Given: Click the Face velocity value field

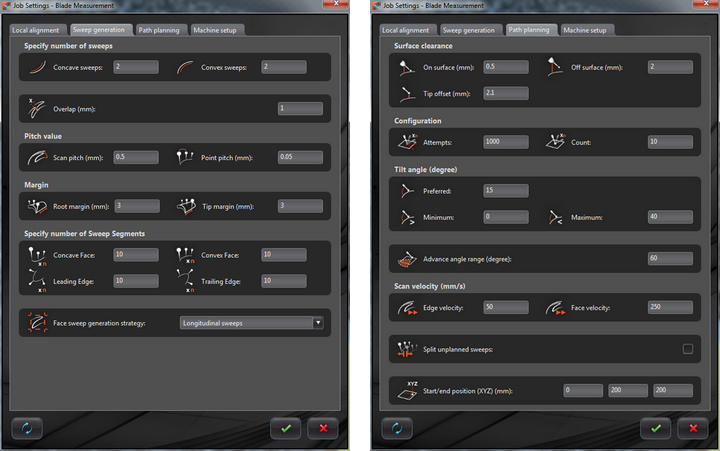Looking at the screenshot, I should click(x=670, y=307).
